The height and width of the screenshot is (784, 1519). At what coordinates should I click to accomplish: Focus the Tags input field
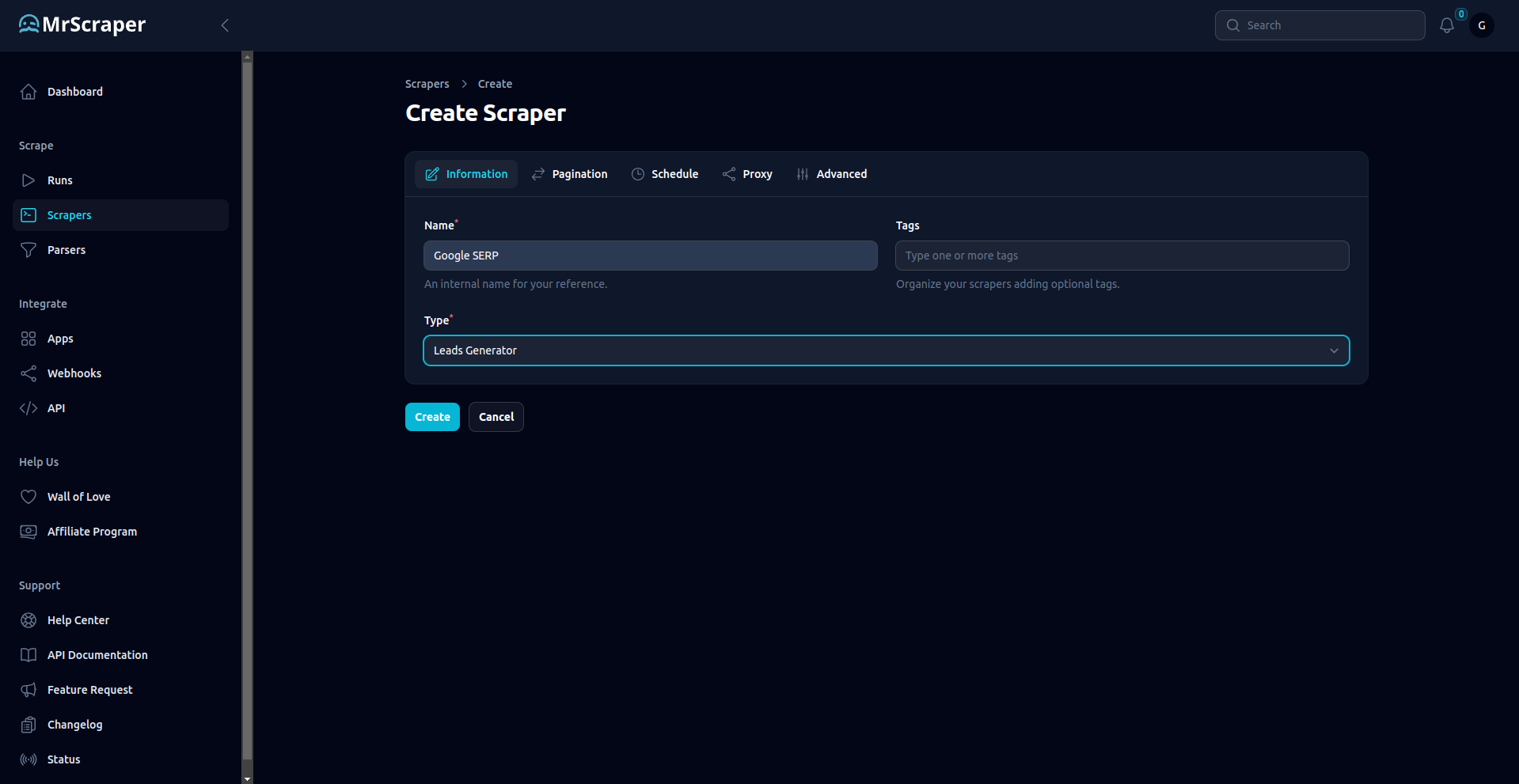1122,256
